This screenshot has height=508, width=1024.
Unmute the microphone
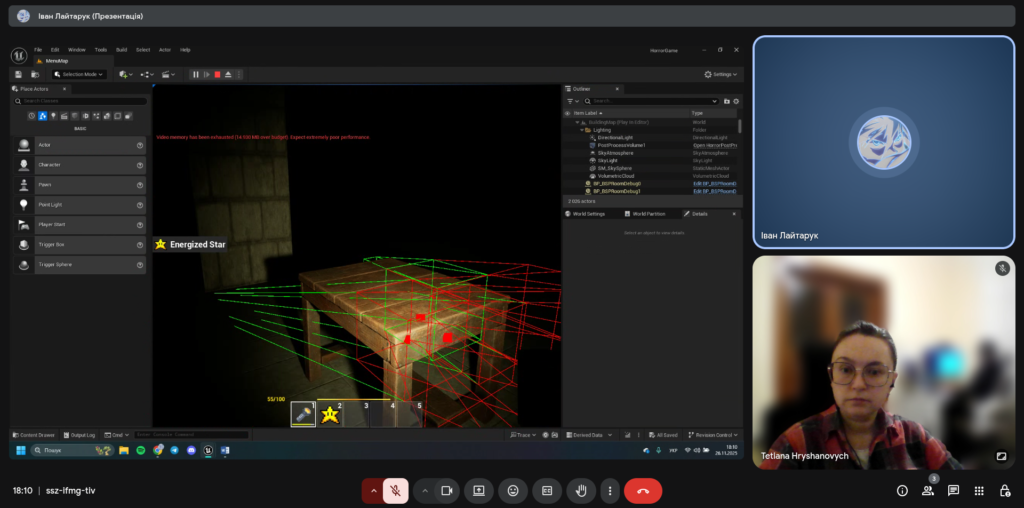point(396,491)
